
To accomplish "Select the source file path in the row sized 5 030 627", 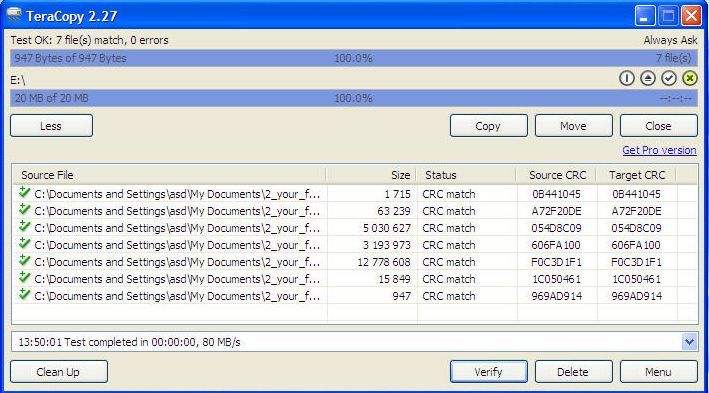I will pos(177,228).
